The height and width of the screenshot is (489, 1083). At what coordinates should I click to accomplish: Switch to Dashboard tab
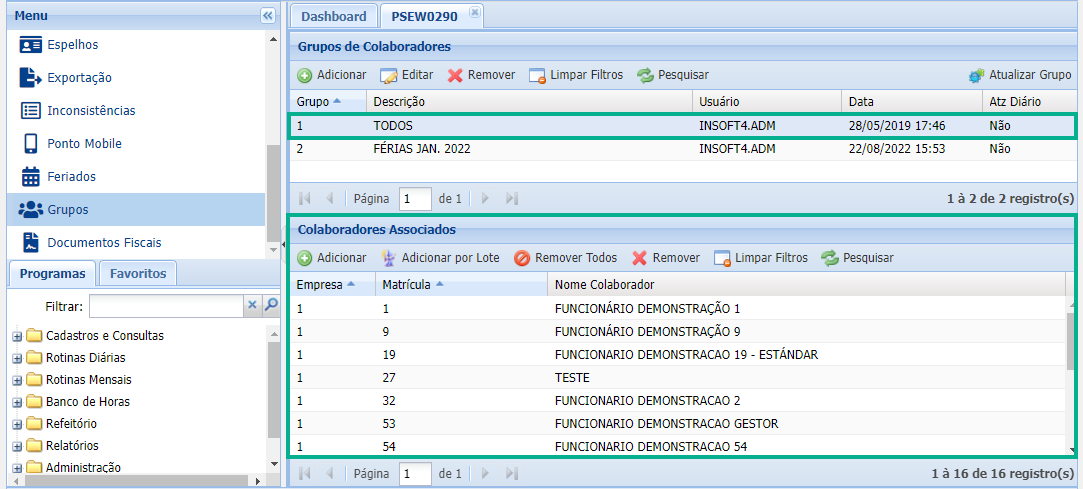334,17
